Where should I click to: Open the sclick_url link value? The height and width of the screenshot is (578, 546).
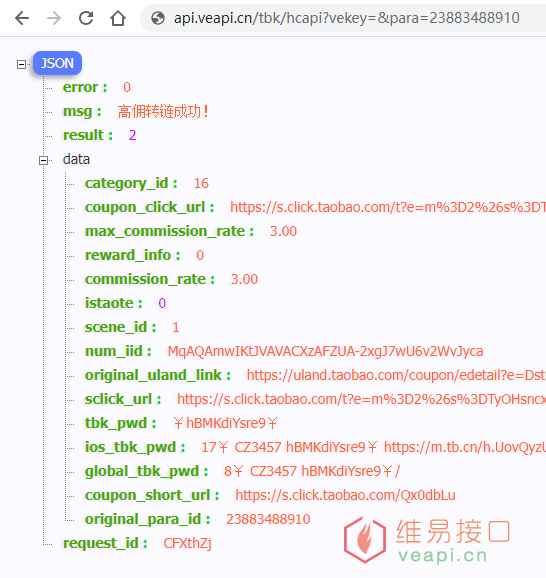click(x=361, y=399)
